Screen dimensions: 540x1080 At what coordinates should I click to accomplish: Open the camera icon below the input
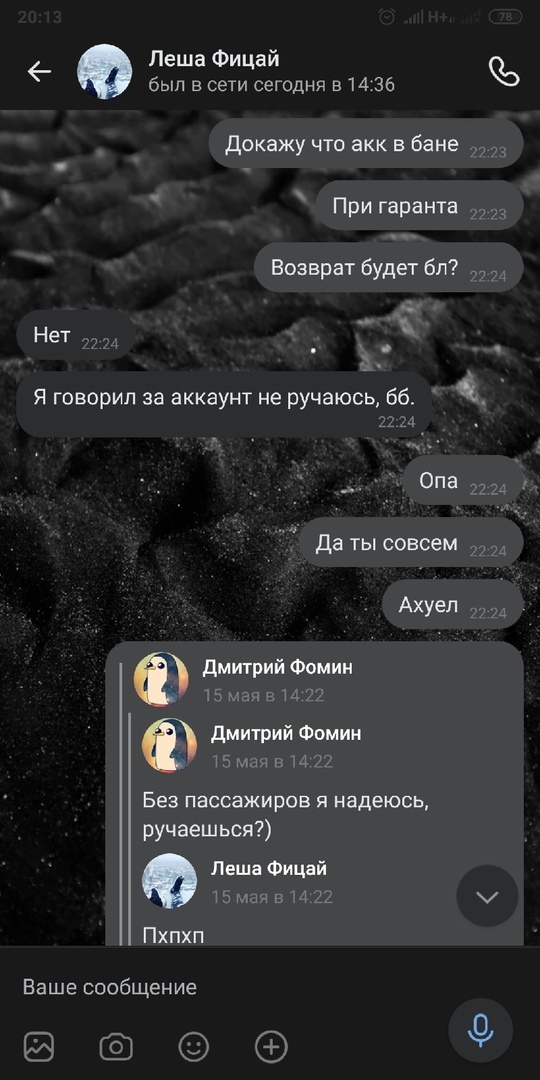116,1047
